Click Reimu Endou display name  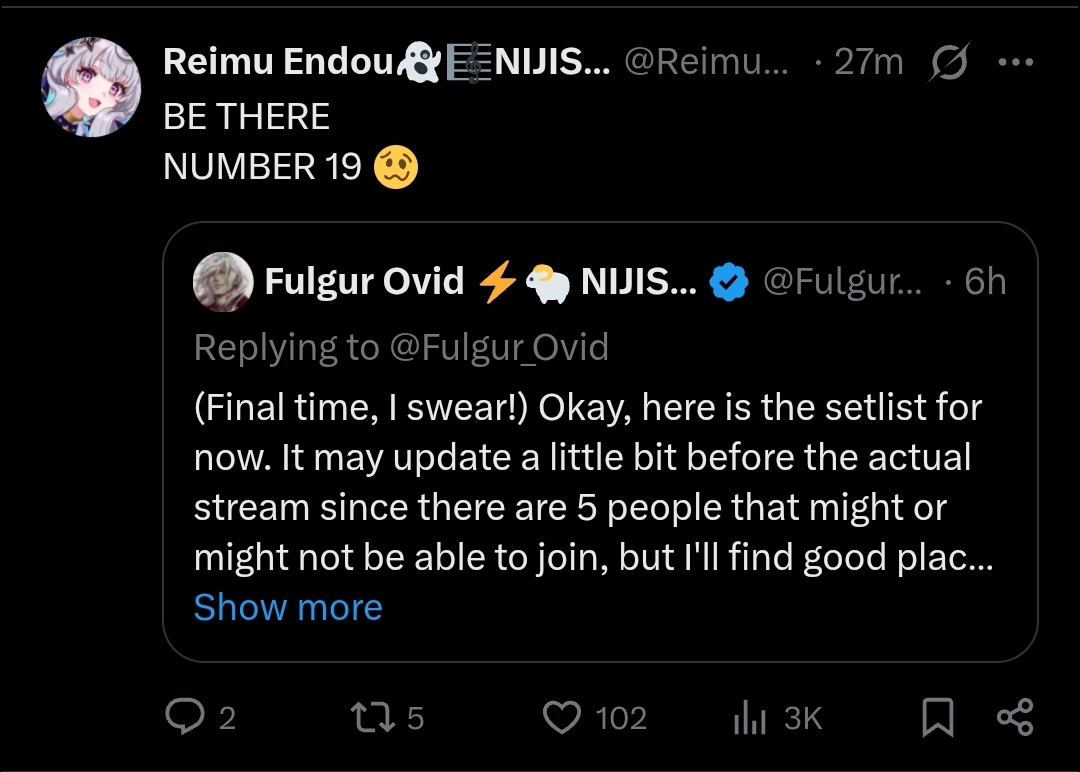pos(278,62)
